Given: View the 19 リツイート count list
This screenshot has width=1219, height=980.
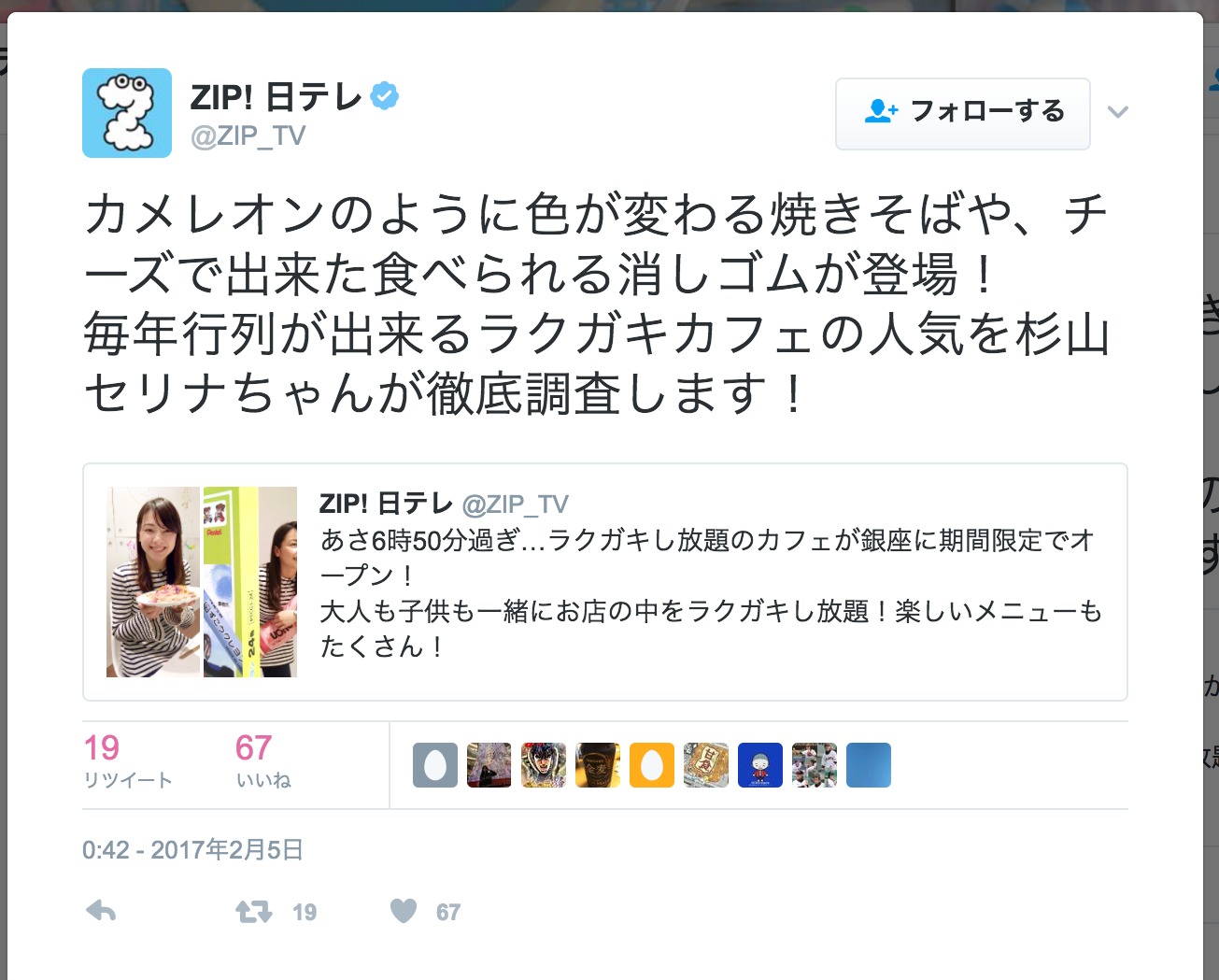Looking at the screenshot, I should coord(128,761).
